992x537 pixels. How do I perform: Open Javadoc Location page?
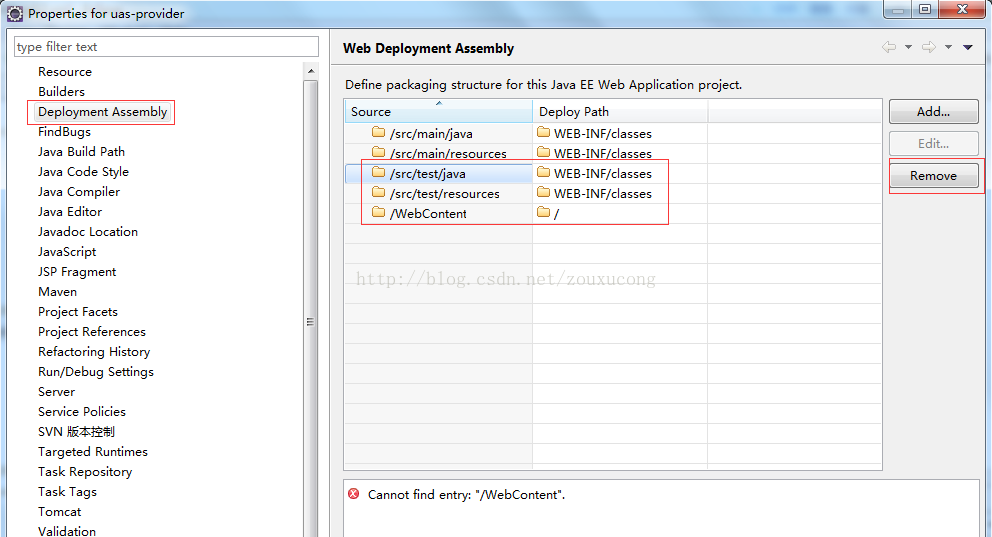[88, 231]
